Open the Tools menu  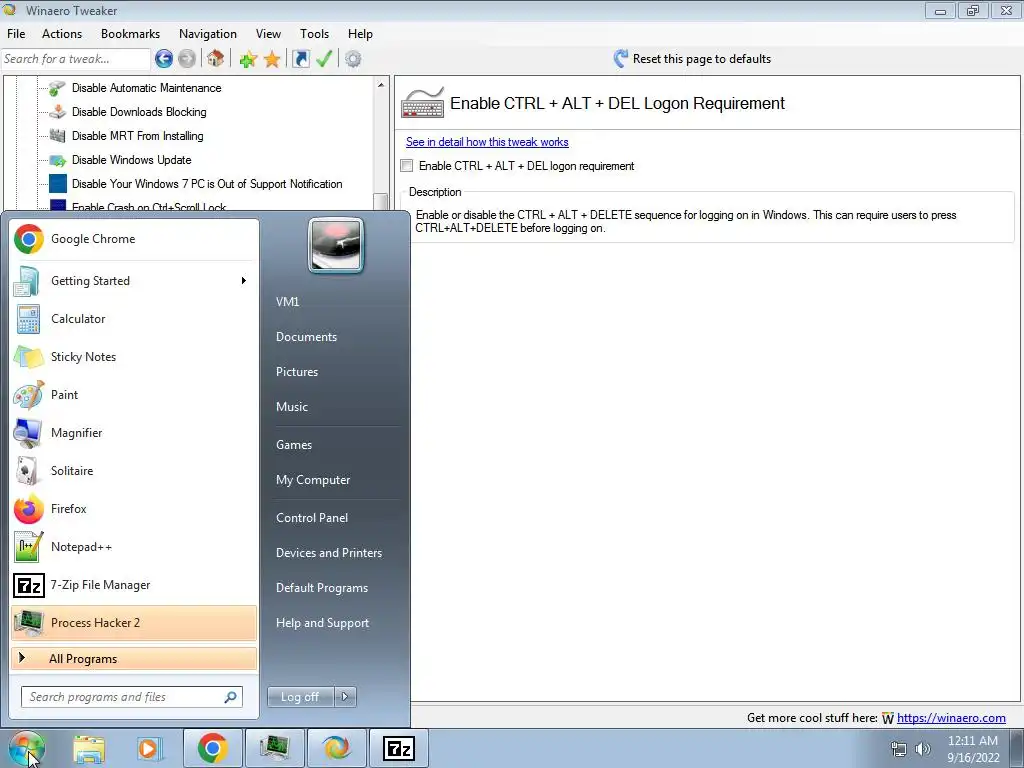(x=314, y=34)
